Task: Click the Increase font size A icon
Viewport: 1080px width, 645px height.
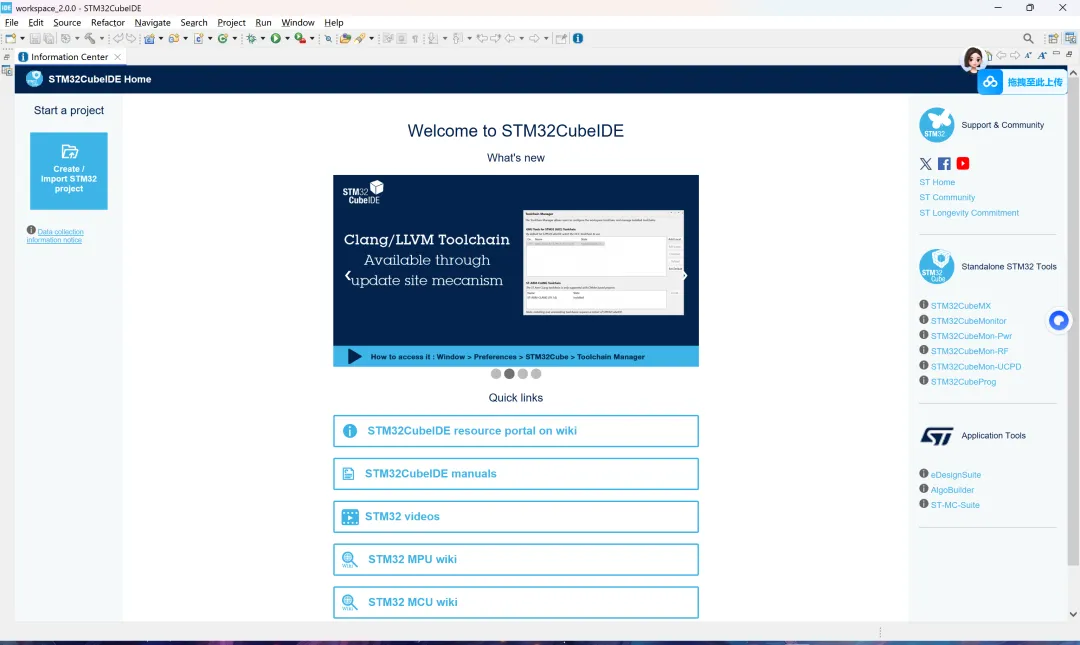Action: point(1042,55)
